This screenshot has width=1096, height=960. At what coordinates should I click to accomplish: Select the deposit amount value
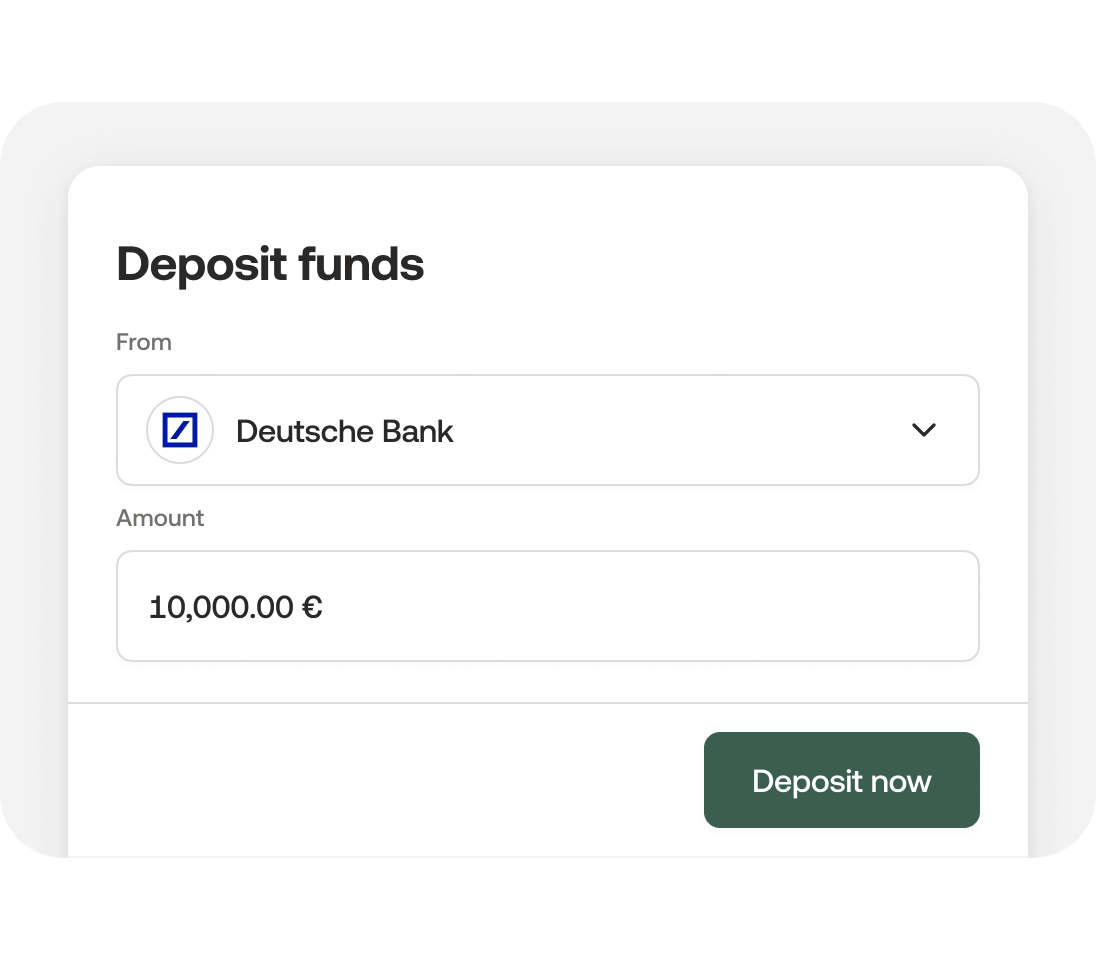[235, 606]
